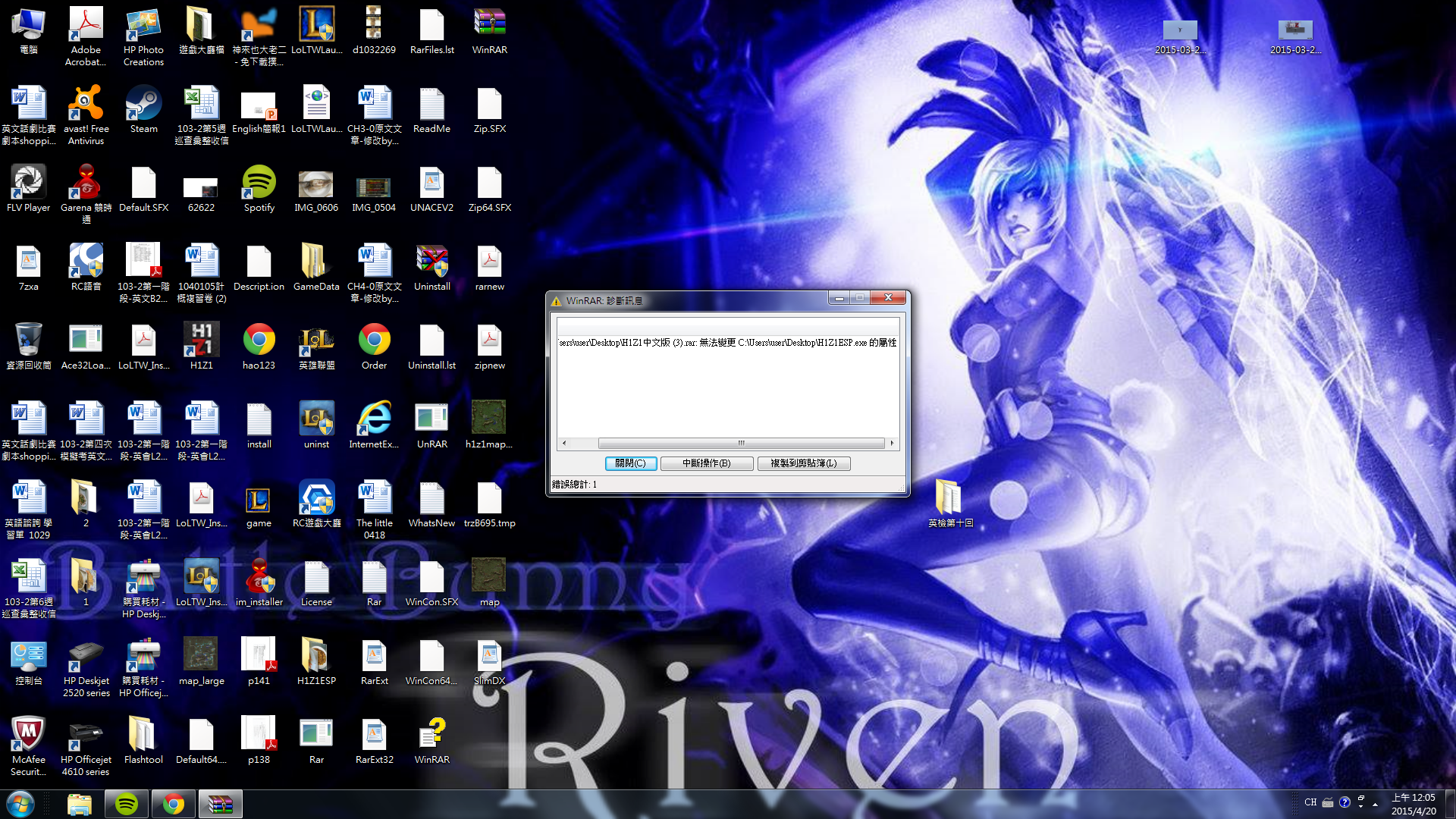Image resolution: width=1456 pixels, height=819 pixels.
Task: Select the Spotify desktop shortcut
Action: [259, 184]
